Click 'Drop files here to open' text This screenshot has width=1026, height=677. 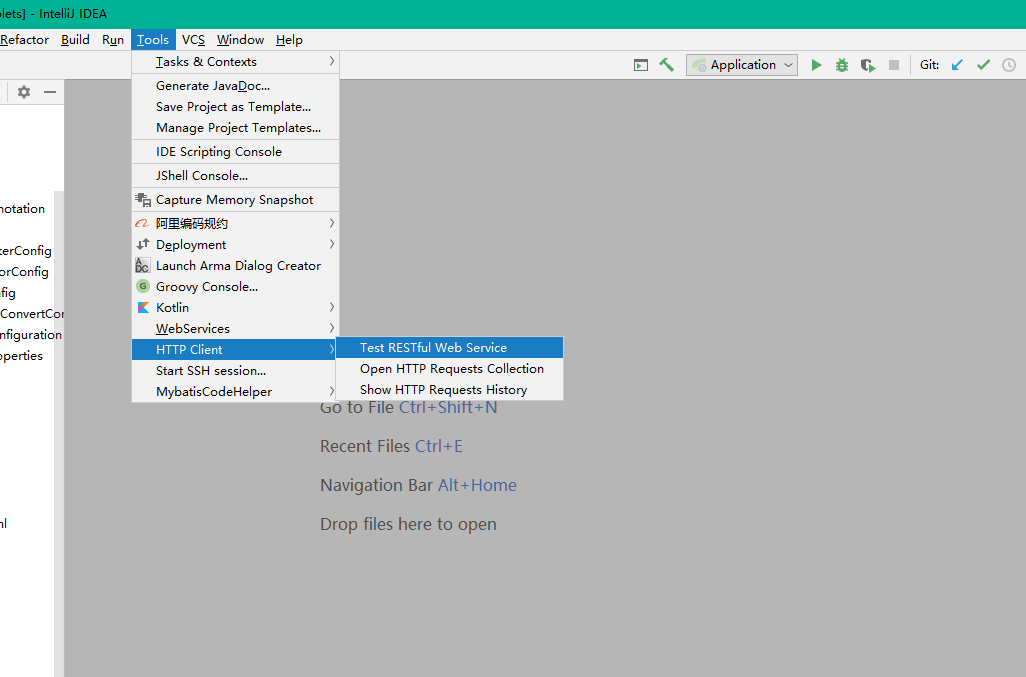coord(408,525)
